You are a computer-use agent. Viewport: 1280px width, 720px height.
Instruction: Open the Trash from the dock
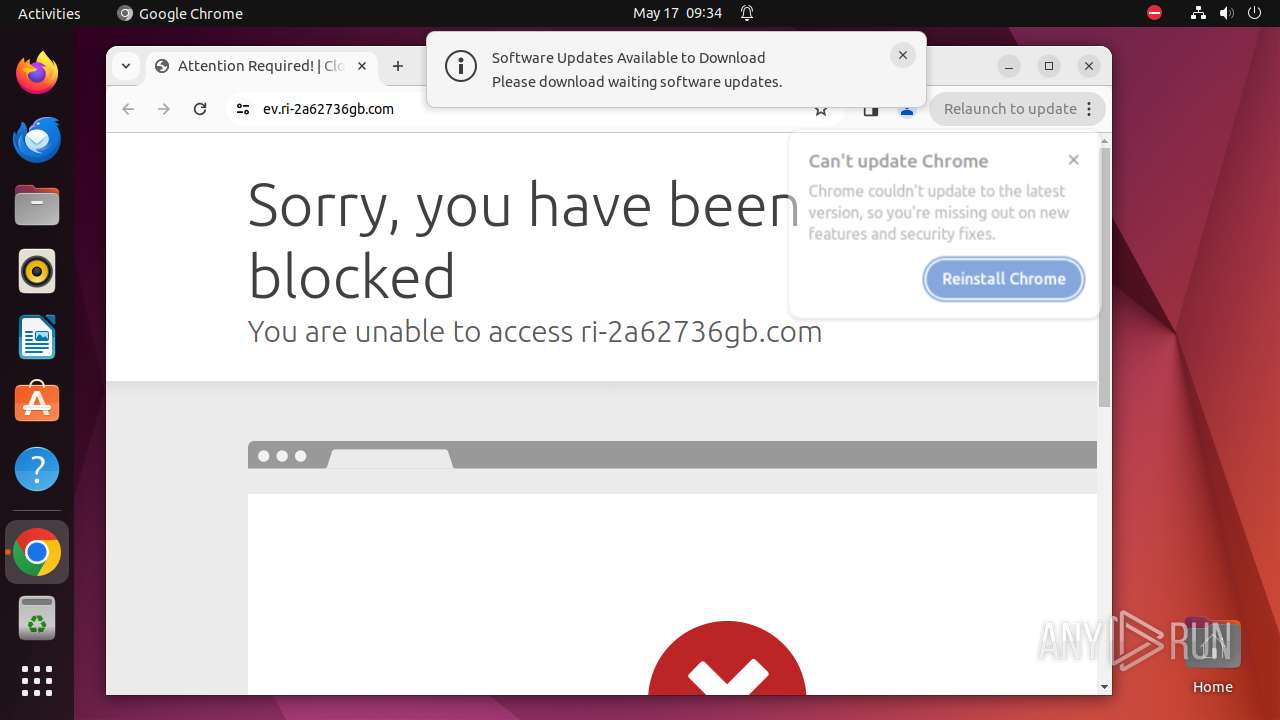point(37,619)
